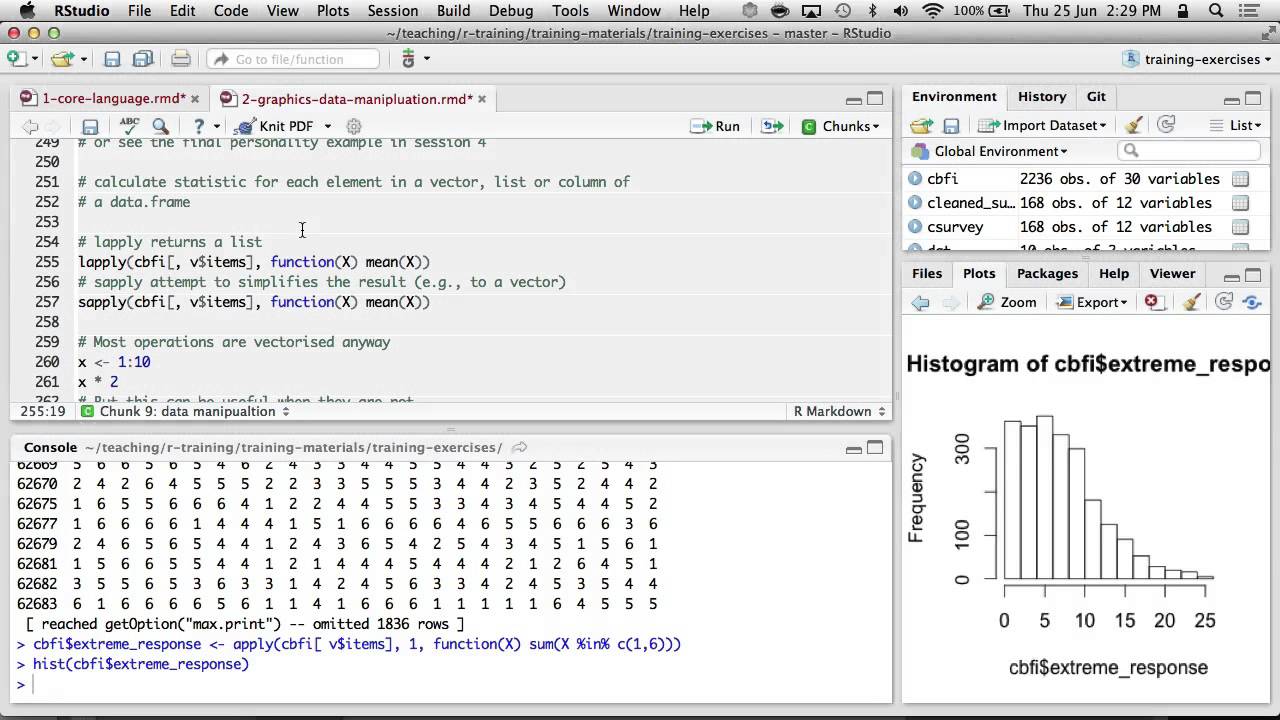1280x720 pixels.
Task: Open the plot Export menu
Action: [1093, 302]
